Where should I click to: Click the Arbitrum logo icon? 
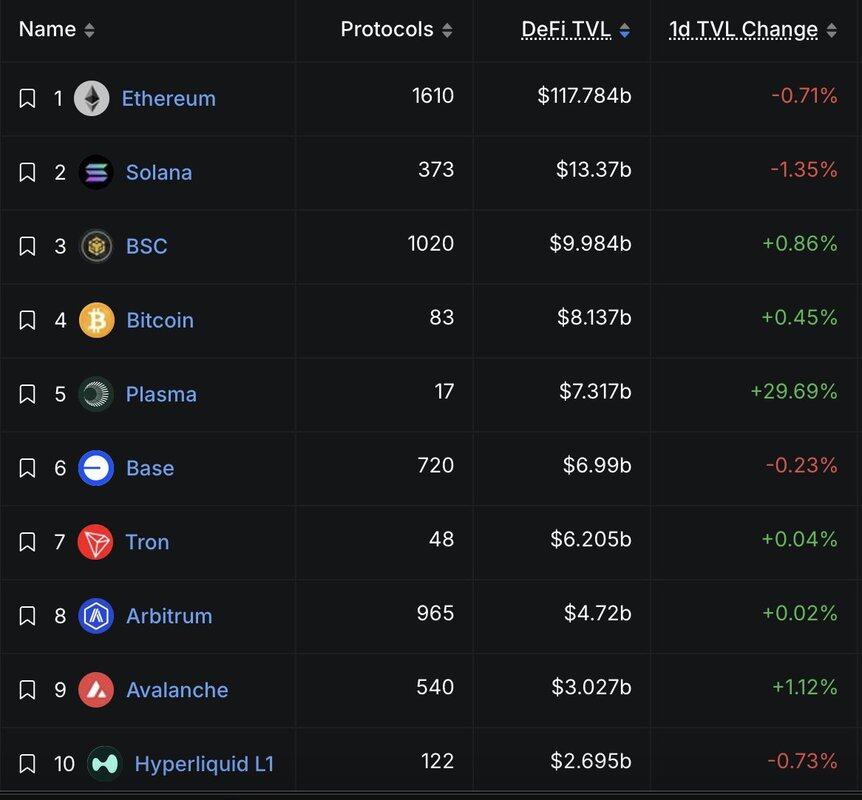tap(96, 616)
